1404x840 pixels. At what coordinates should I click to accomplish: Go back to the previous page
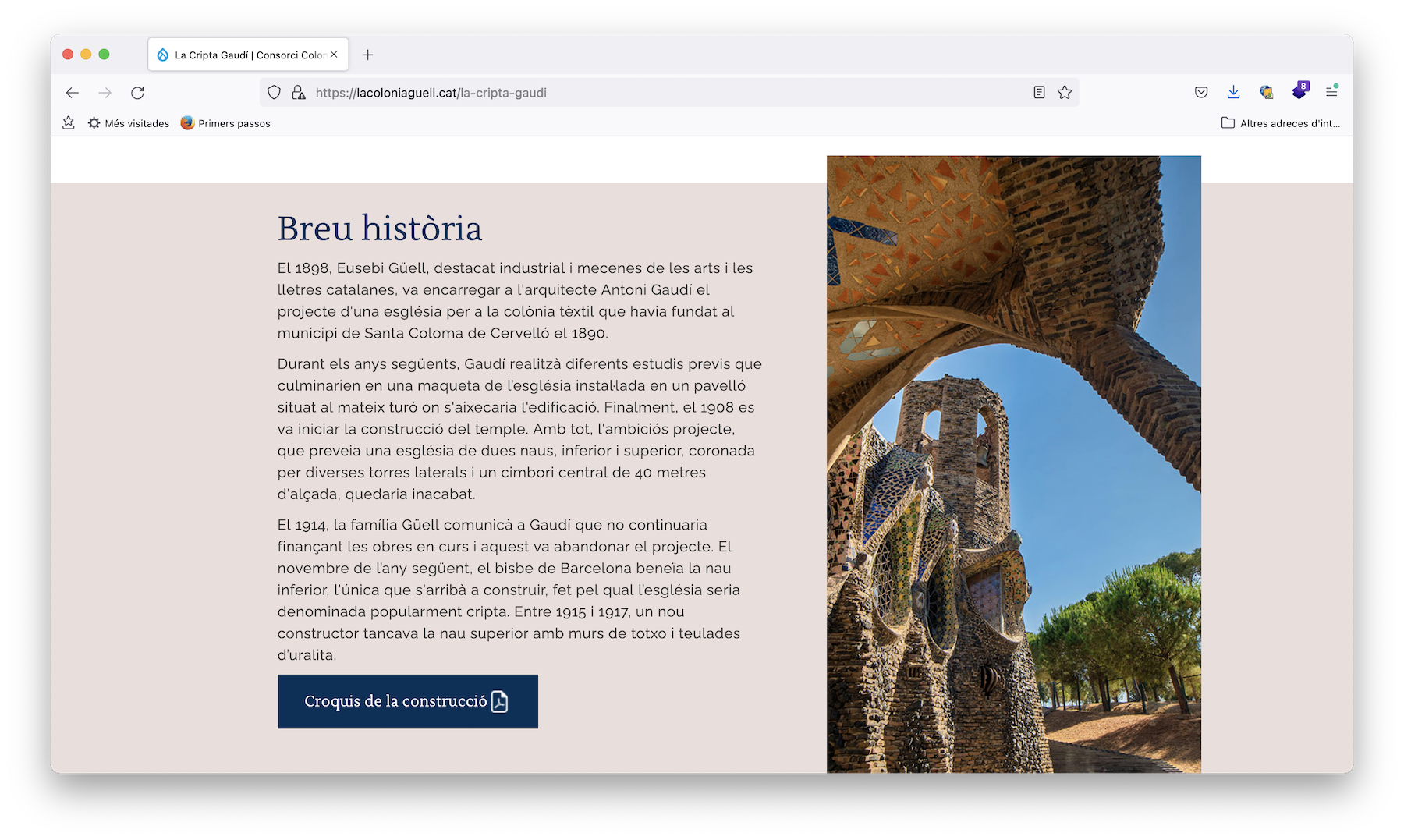point(73,93)
